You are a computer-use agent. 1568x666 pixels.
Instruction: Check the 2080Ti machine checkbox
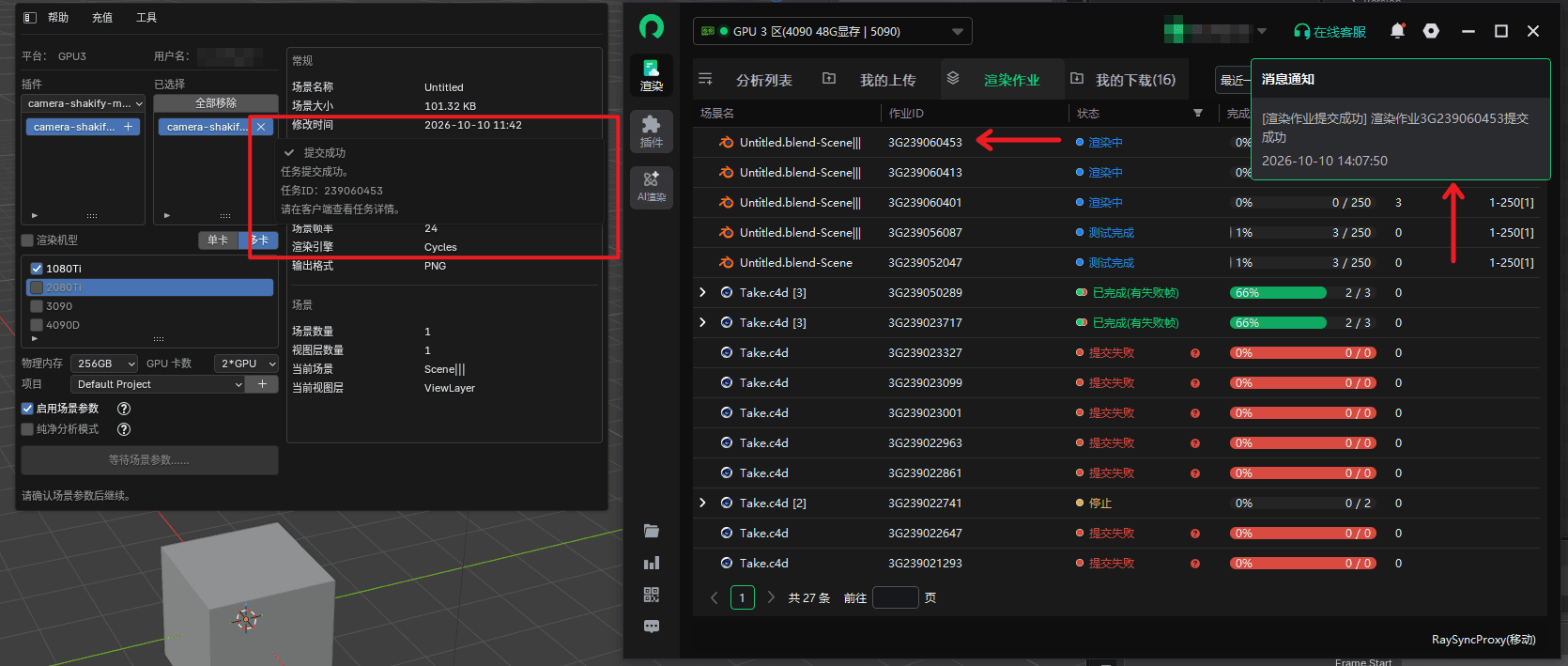click(x=37, y=287)
